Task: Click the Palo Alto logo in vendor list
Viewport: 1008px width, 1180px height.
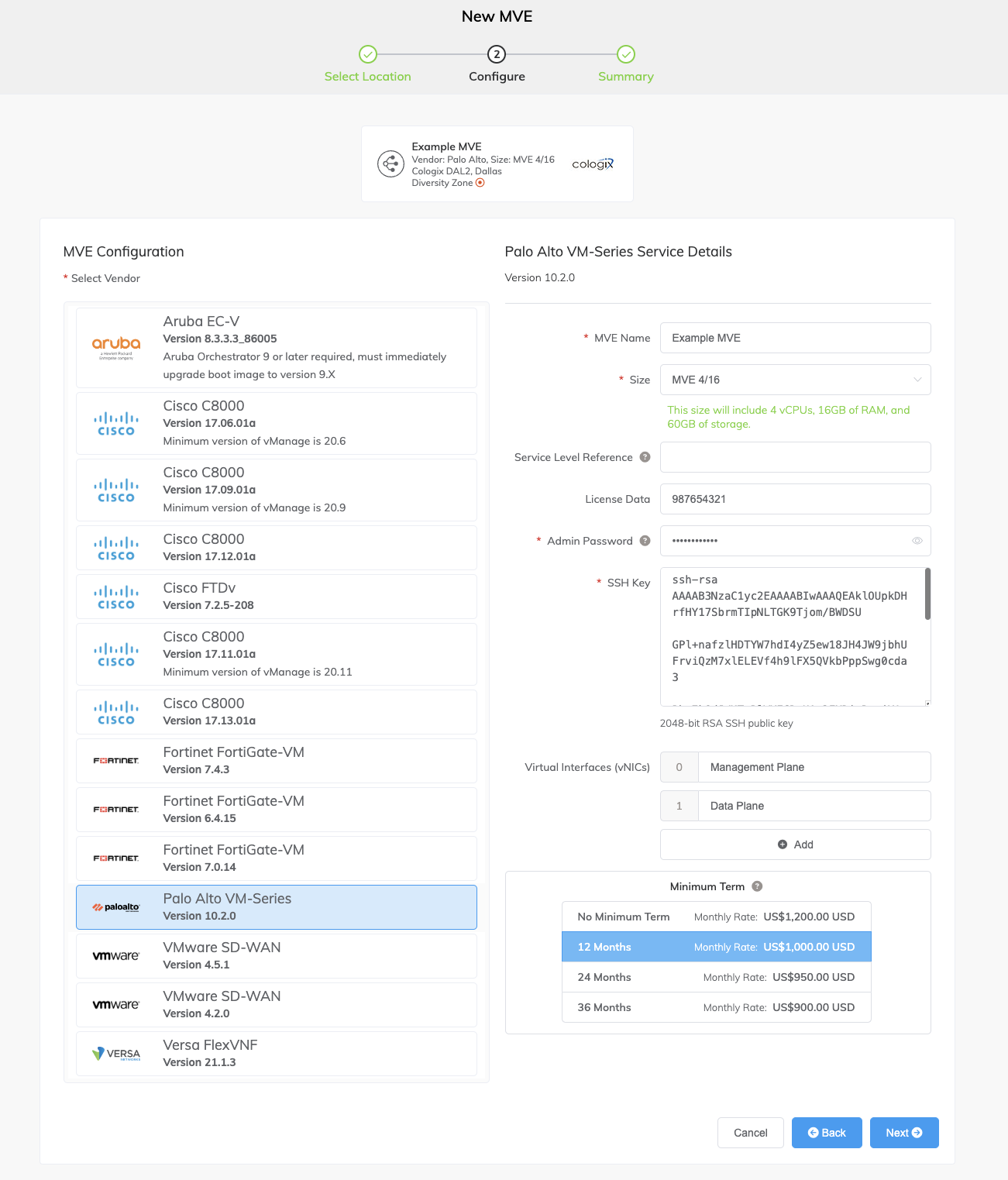Action: (x=116, y=907)
